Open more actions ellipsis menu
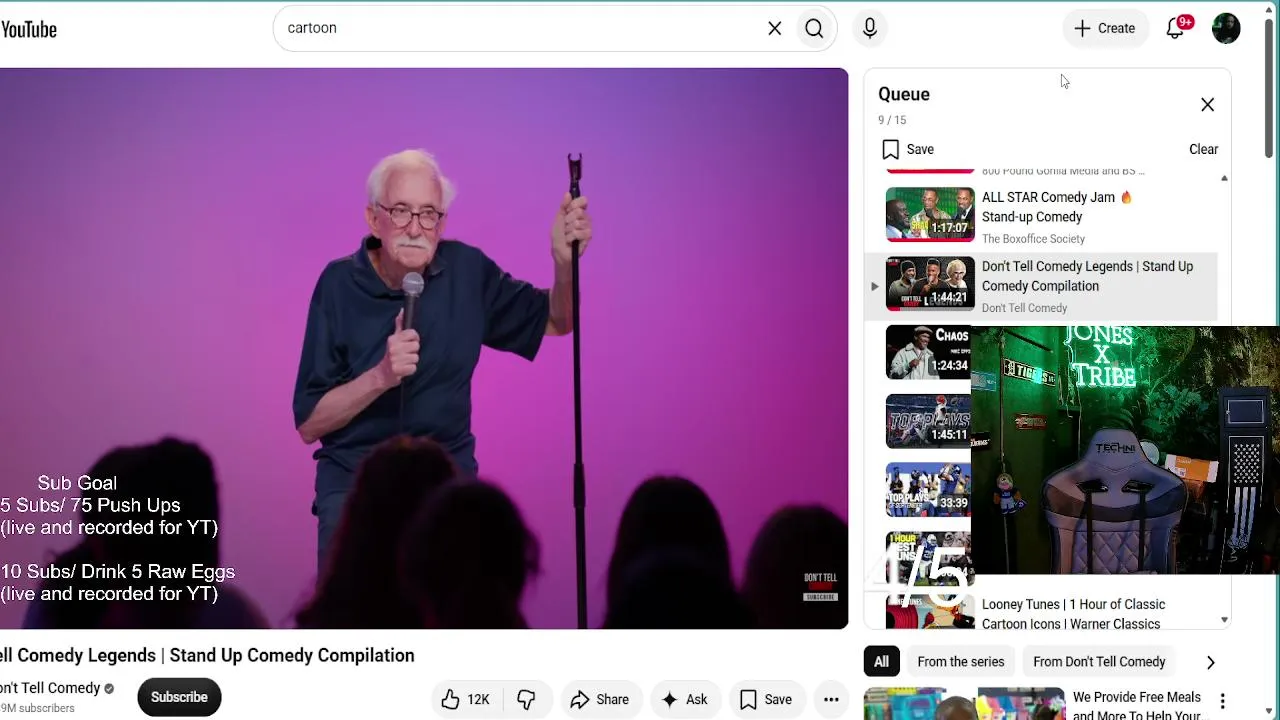The image size is (1280, 720). click(831, 700)
